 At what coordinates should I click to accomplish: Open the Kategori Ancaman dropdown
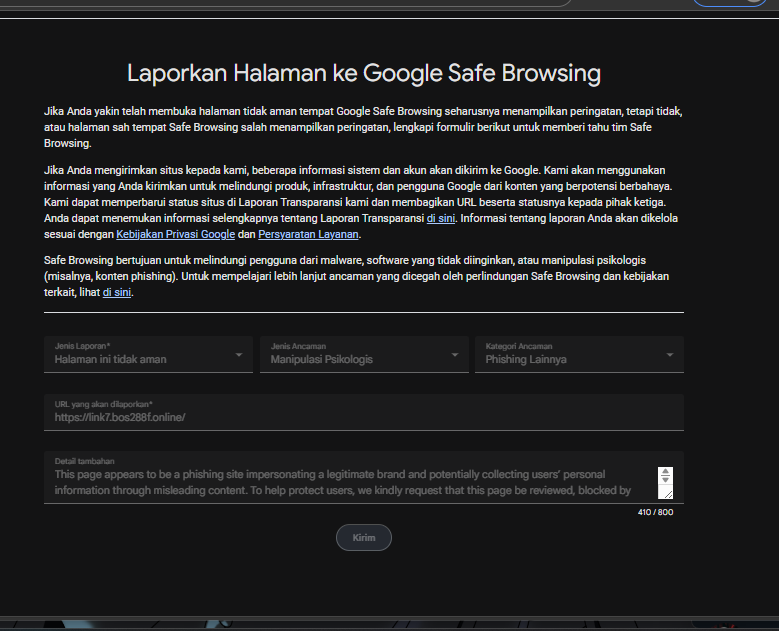point(579,354)
